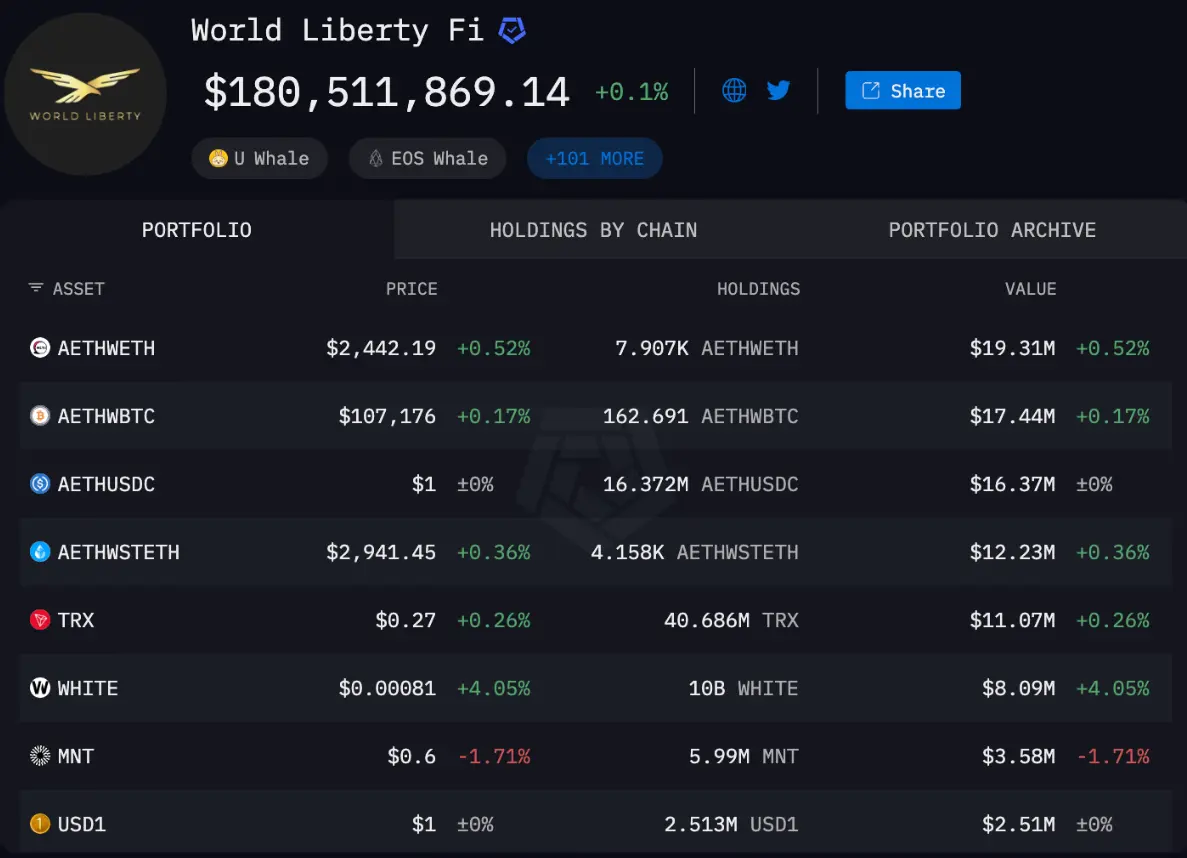Click the AETHWSTETH token icon
Image resolution: width=1187 pixels, height=858 pixels.
coord(40,552)
